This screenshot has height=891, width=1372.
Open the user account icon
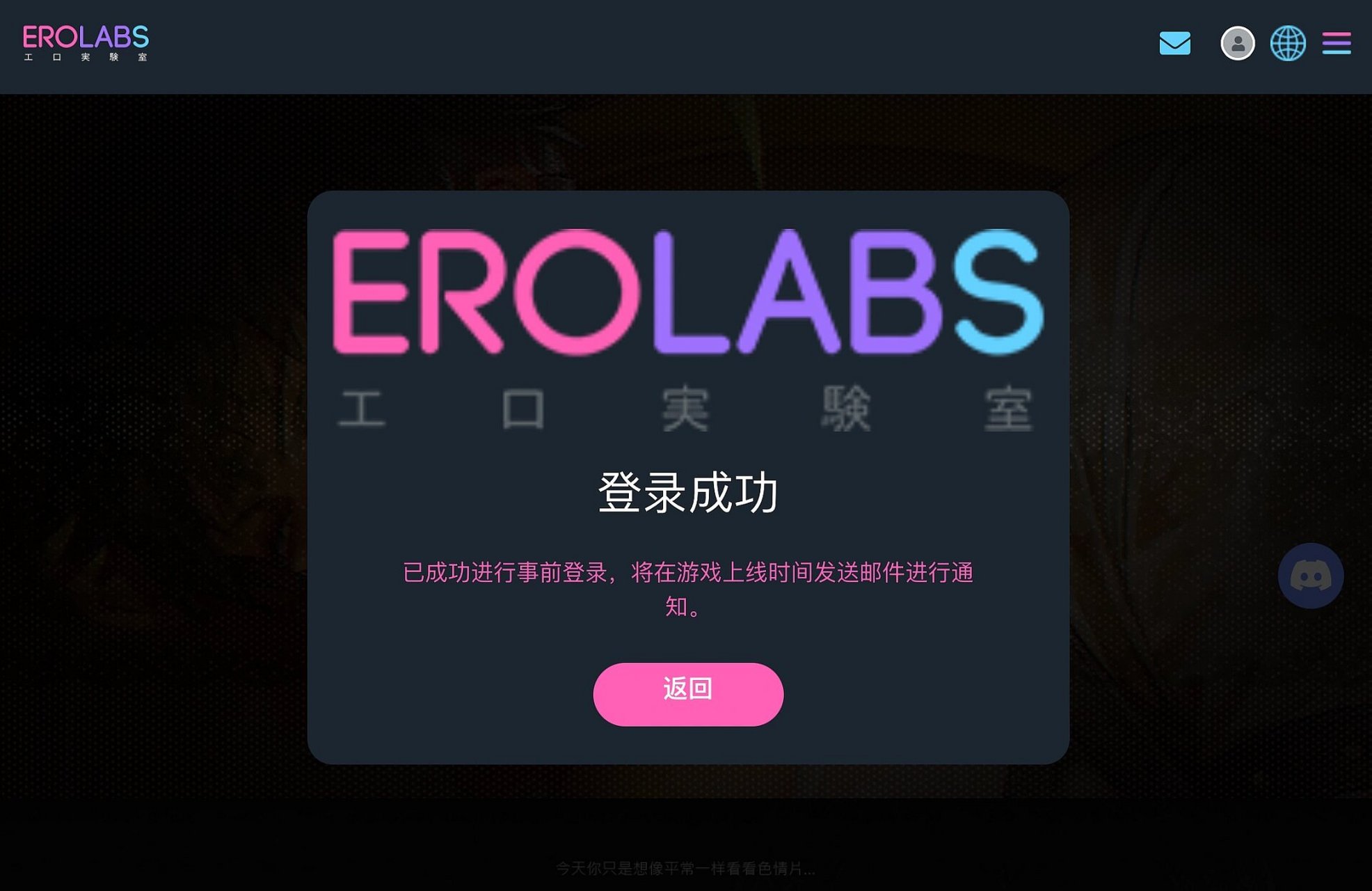[1236, 42]
